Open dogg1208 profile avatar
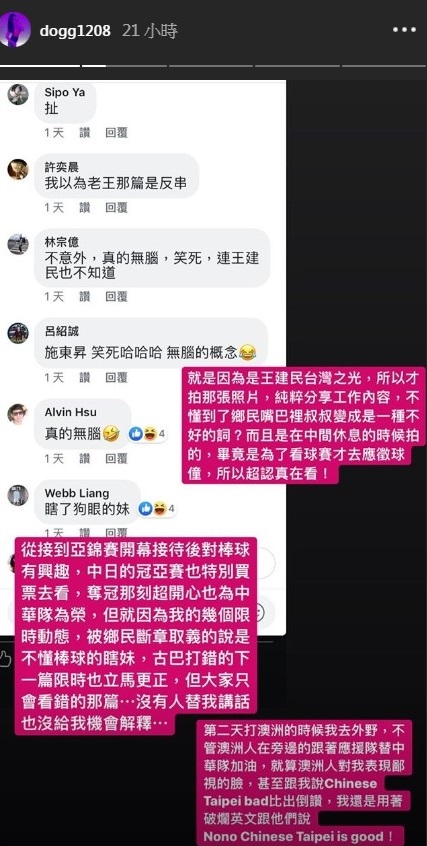Image resolution: width=427 pixels, height=846 pixels. 15,30
